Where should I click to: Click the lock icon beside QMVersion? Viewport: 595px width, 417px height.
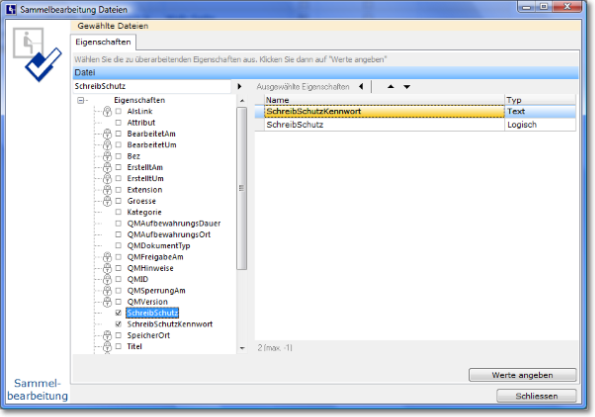coord(107,302)
